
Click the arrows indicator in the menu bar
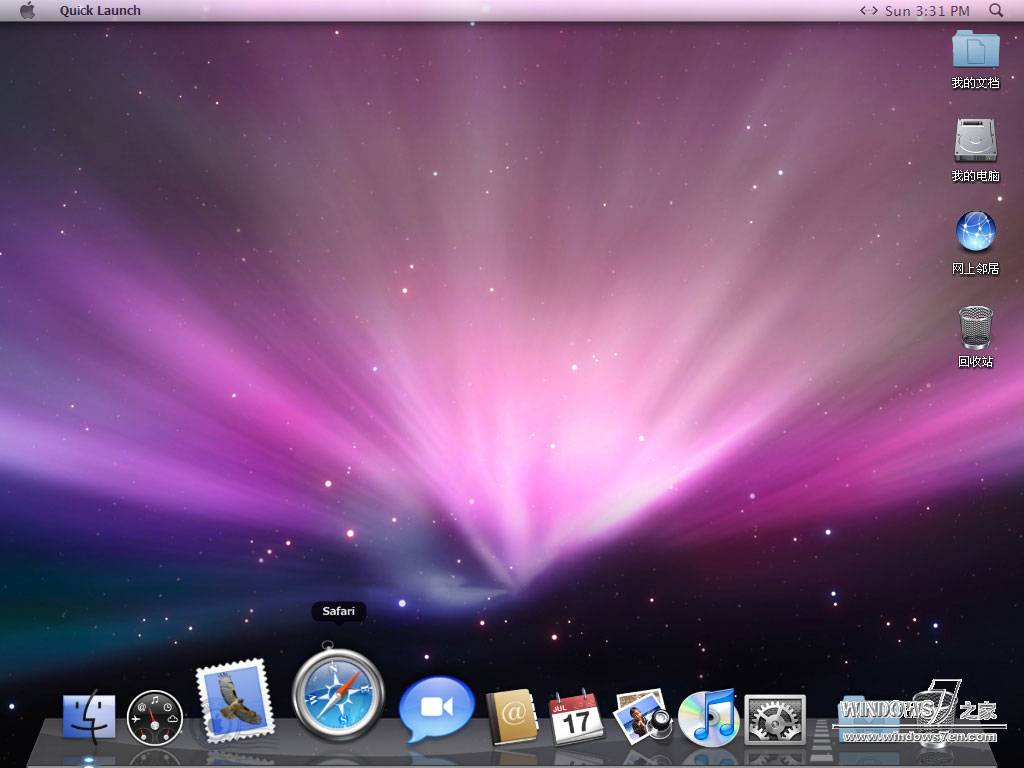click(x=866, y=10)
